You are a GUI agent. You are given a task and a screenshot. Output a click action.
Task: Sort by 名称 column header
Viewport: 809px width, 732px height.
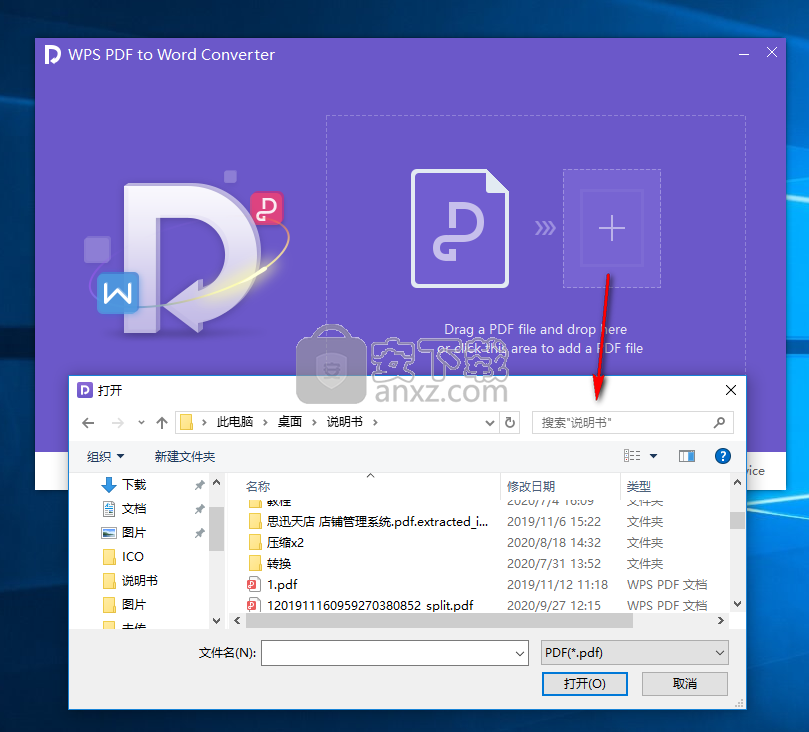[x=258, y=486]
